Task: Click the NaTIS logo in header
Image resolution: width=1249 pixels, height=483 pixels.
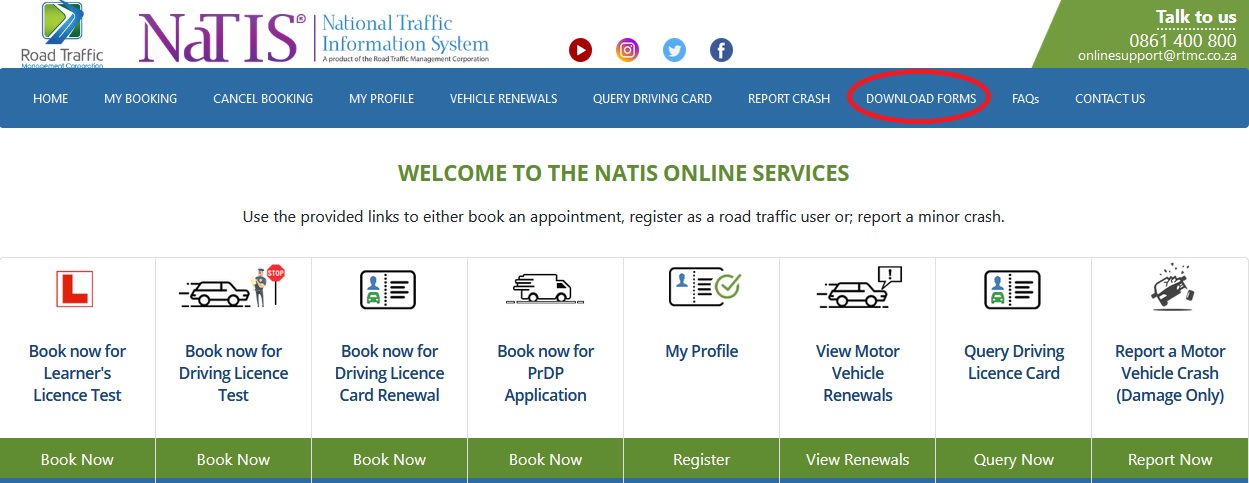Action: (x=222, y=38)
